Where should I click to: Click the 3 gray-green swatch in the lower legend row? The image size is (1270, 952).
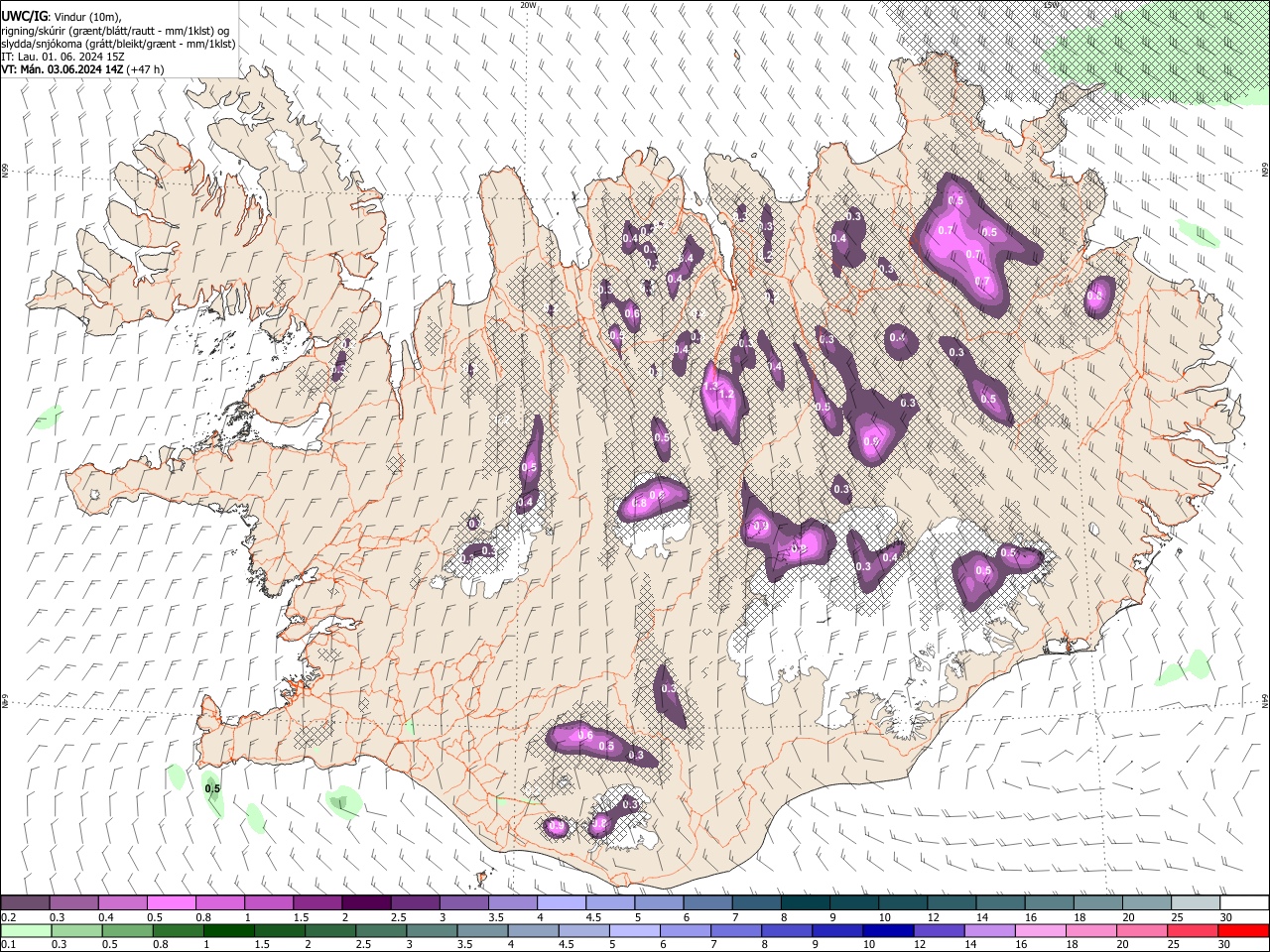432,930
